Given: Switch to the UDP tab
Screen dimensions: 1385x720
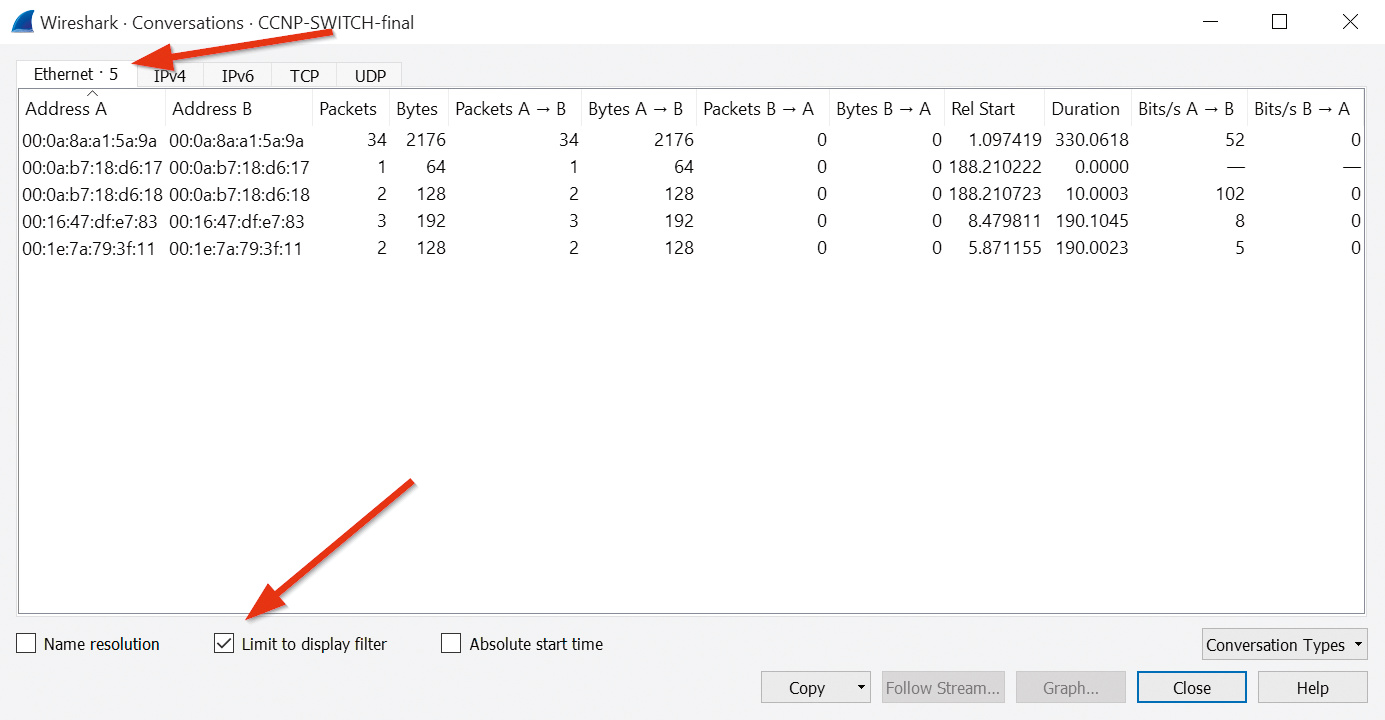Looking at the screenshot, I should pyautogui.click(x=370, y=76).
